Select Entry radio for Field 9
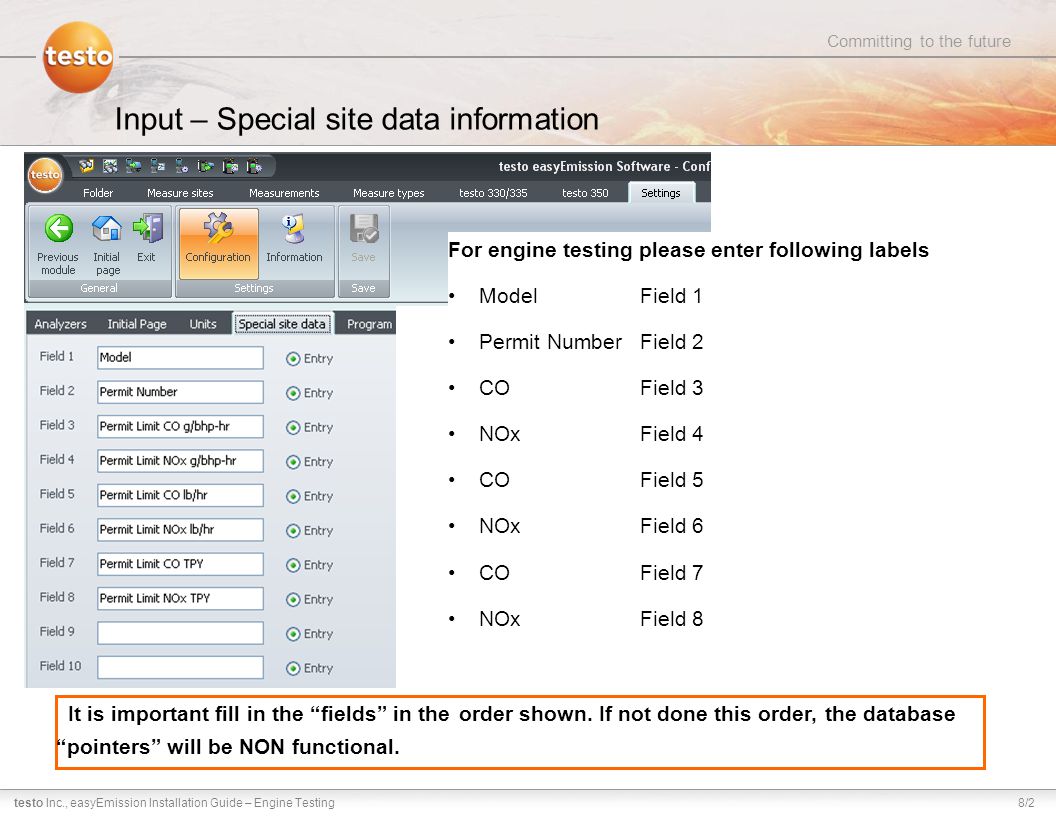Image resolution: width=1056 pixels, height=816 pixels. point(292,634)
